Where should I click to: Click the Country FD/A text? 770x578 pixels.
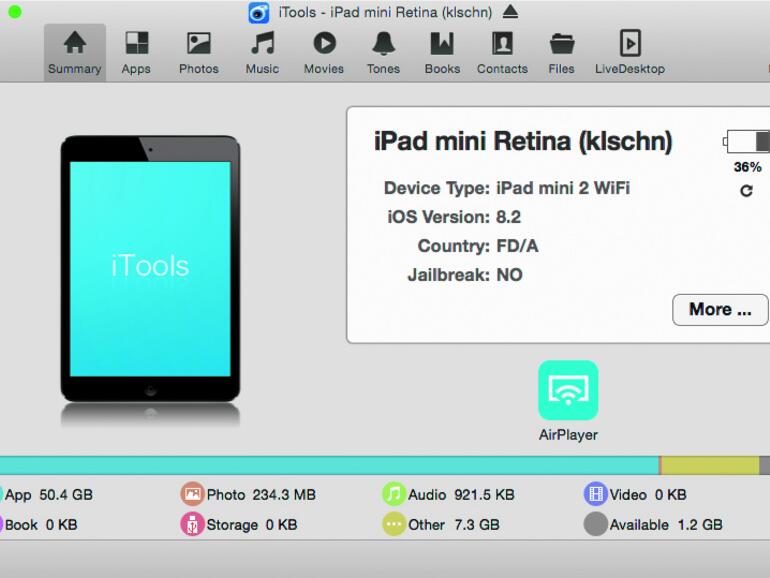[x=478, y=246]
